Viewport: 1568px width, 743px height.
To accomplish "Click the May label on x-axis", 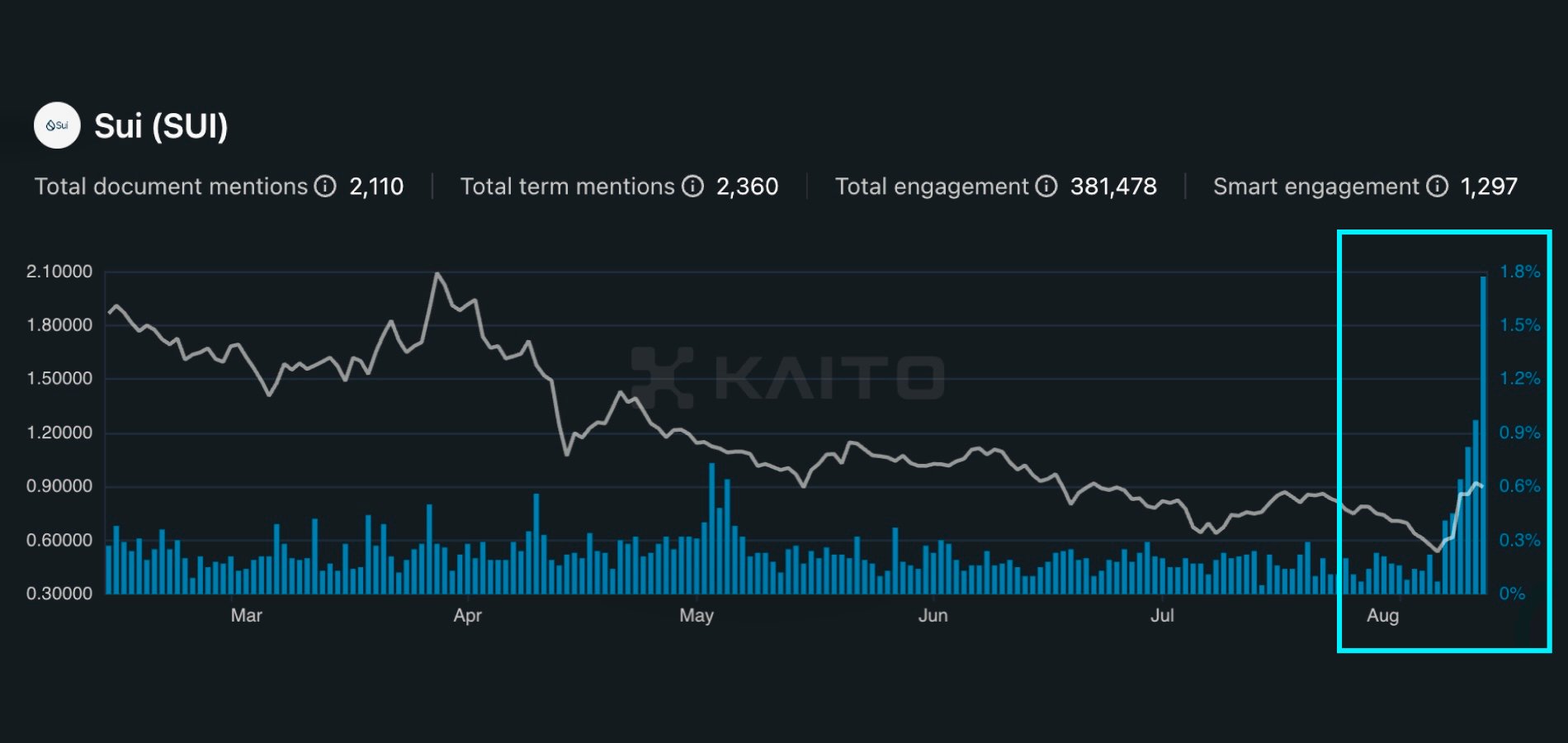I will (x=697, y=616).
